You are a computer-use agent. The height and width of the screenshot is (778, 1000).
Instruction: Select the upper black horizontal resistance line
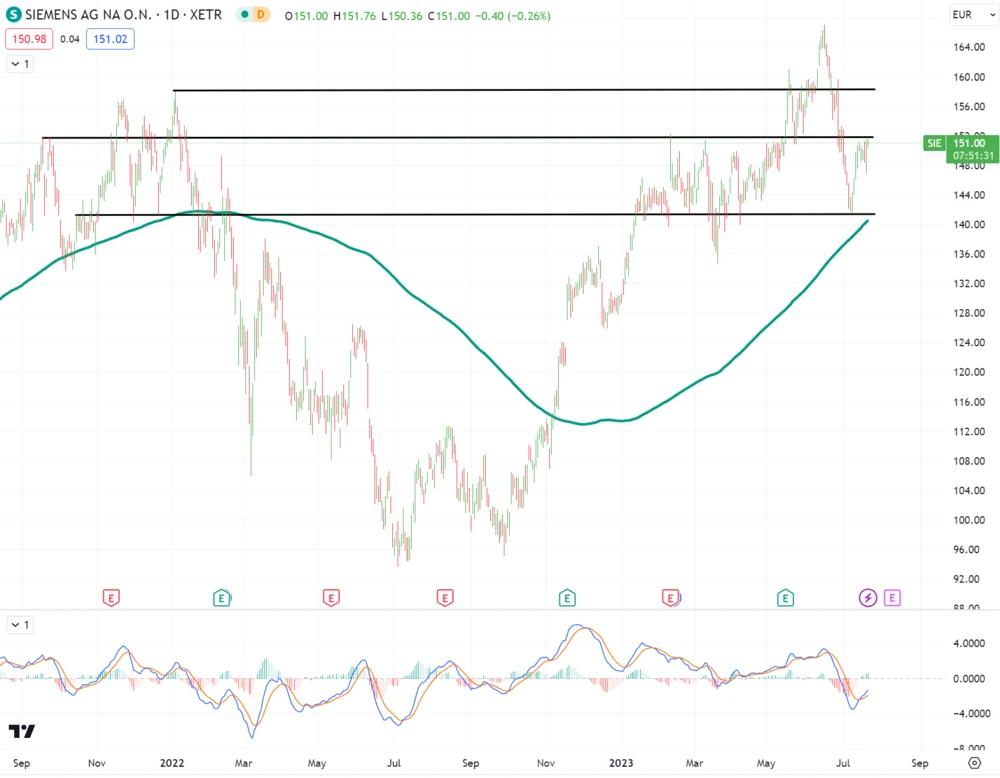[500, 90]
